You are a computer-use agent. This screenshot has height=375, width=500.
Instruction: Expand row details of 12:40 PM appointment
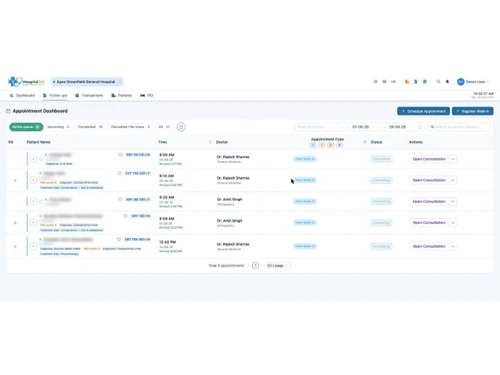coord(15,247)
